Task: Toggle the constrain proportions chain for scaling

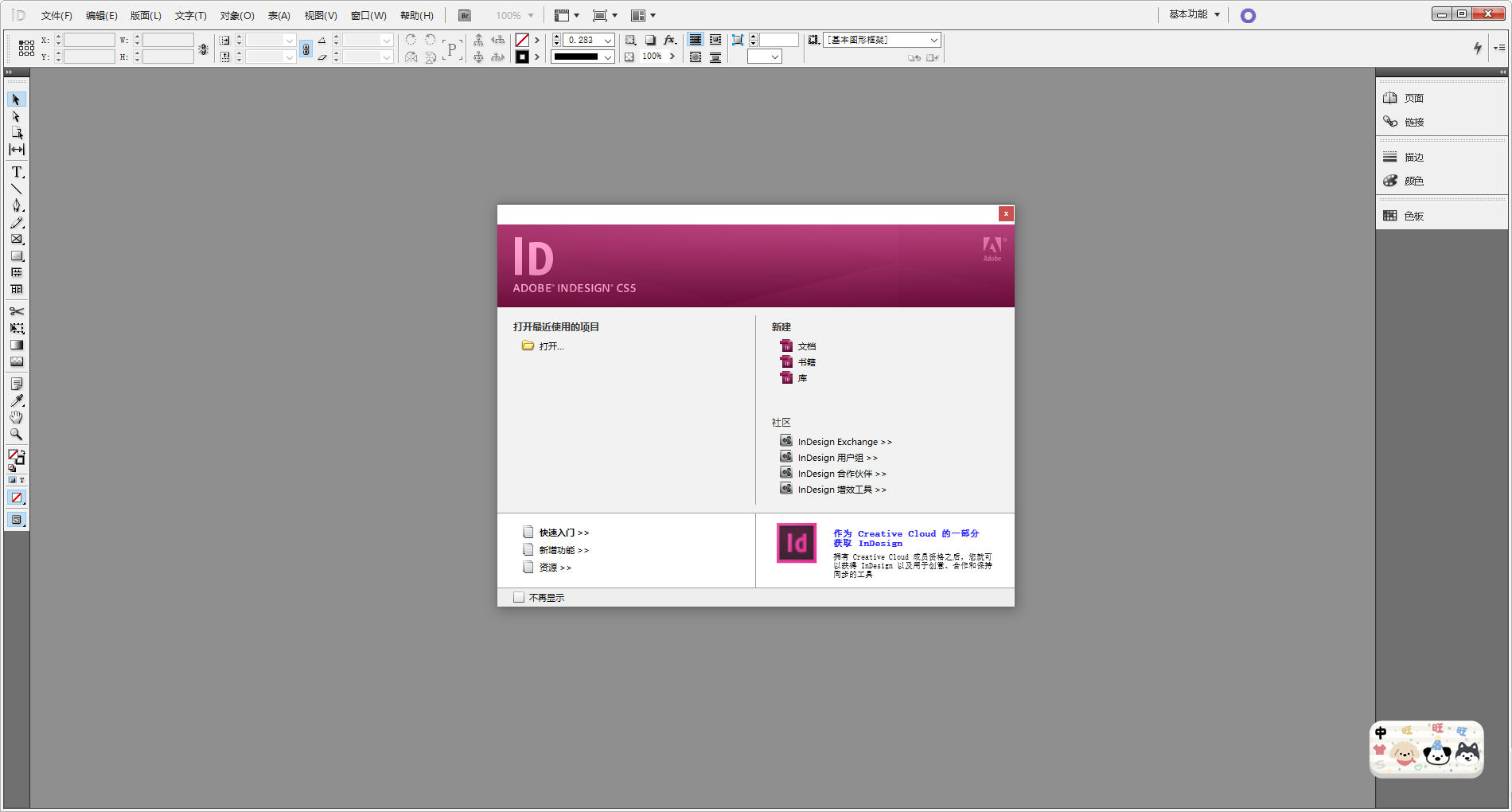Action: [x=306, y=49]
